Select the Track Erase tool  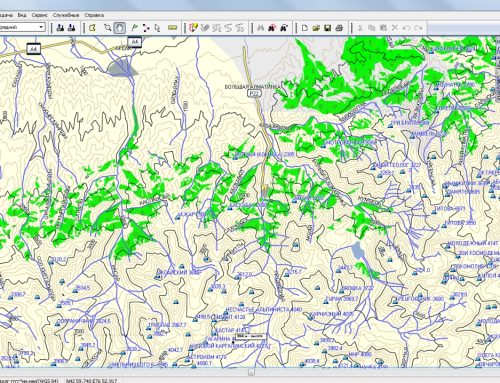205,28
